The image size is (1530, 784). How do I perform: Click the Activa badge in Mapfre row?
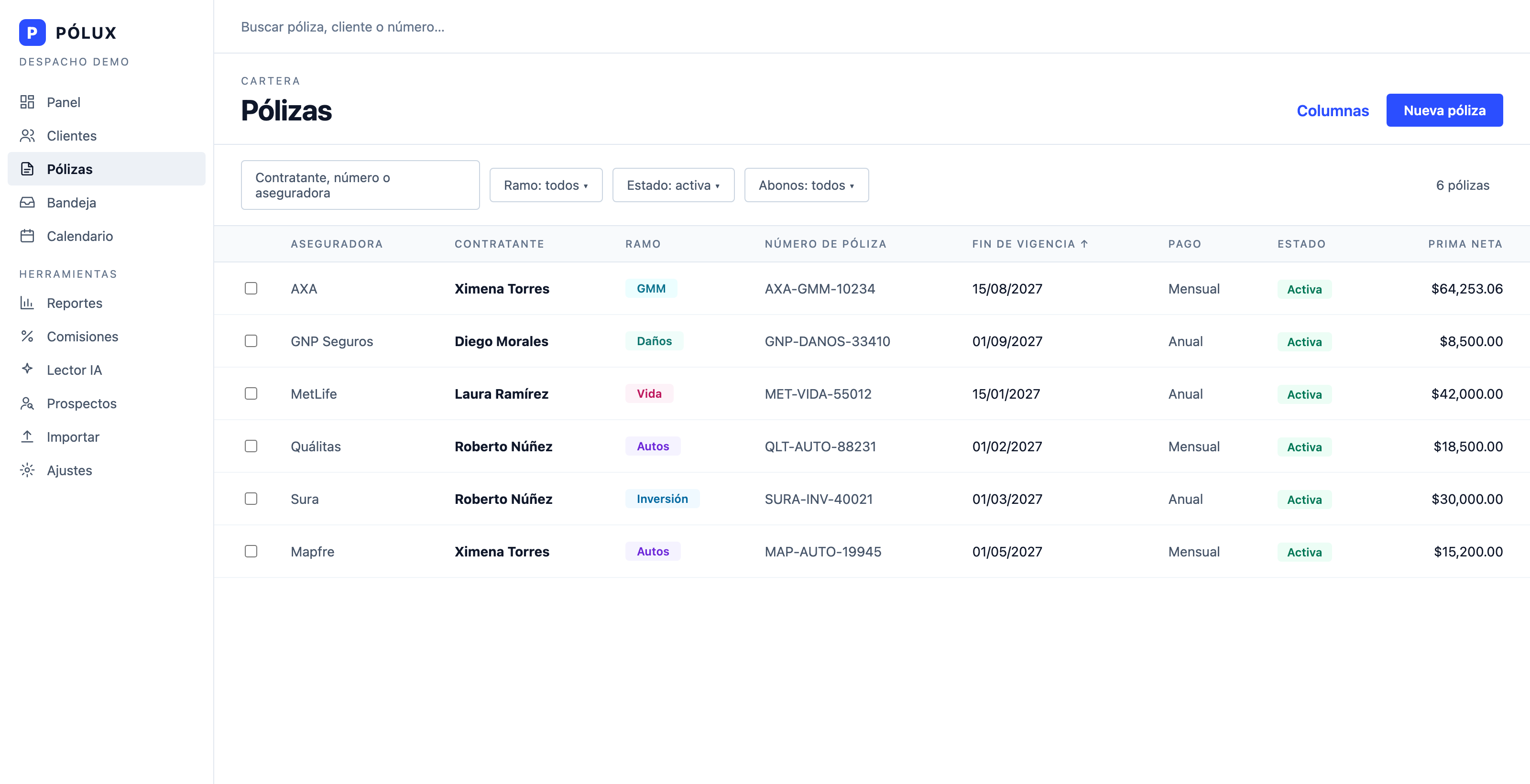1304,552
